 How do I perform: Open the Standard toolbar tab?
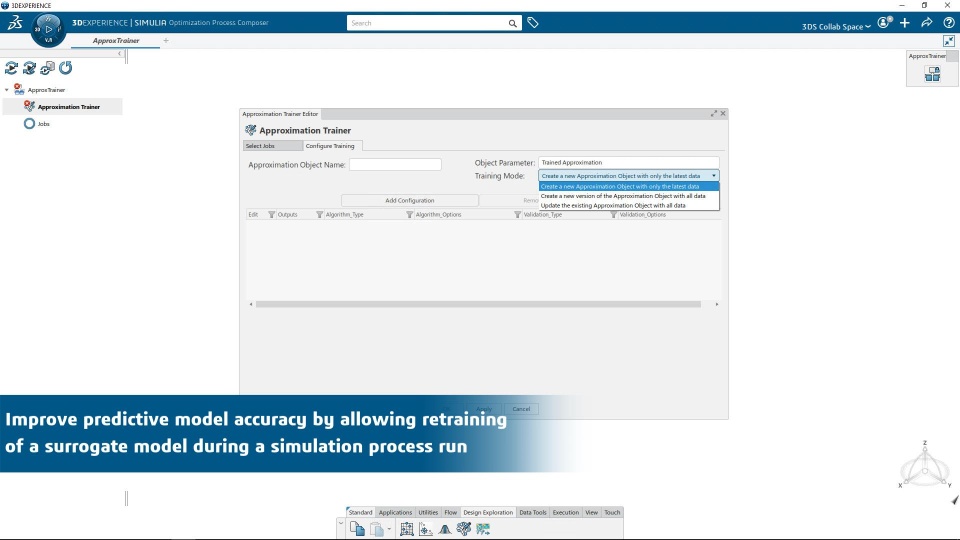pyautogui.click(x=361, y=512)
